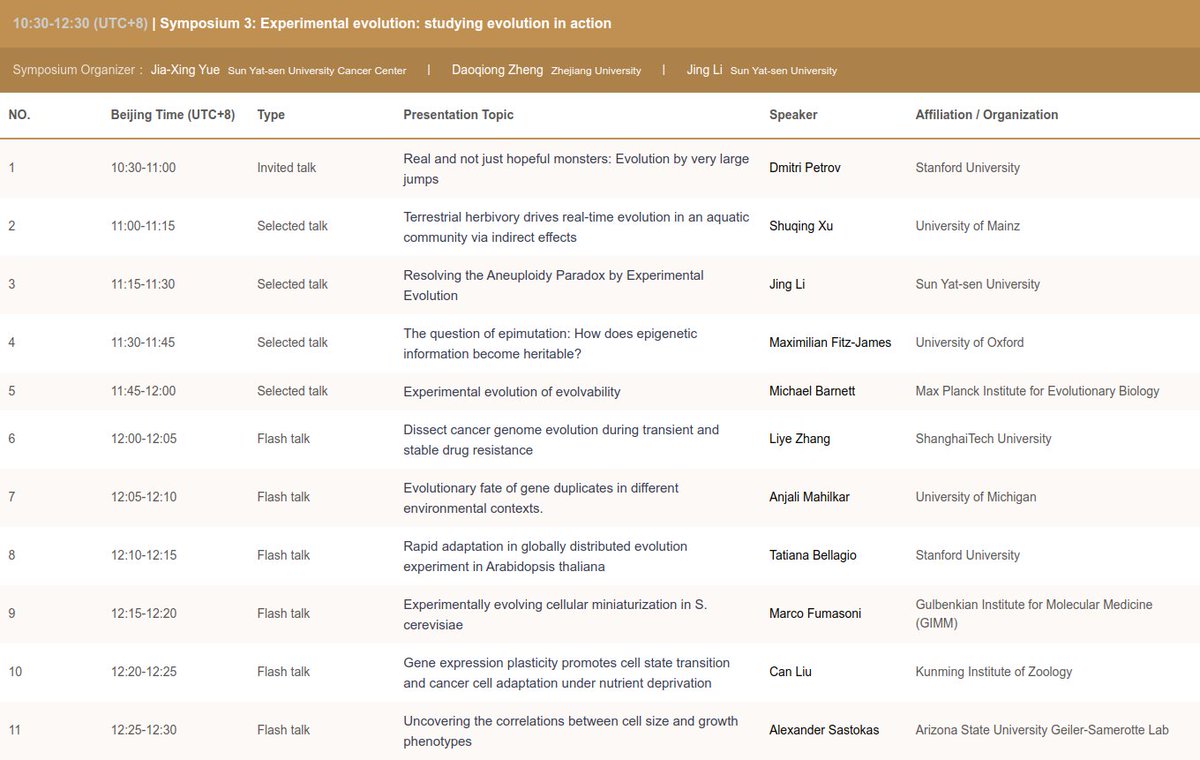1200x760 pixels.
Task: Select the 11:30-11:45 time cell
Action: pyautogui.click(x=143, y=342)
